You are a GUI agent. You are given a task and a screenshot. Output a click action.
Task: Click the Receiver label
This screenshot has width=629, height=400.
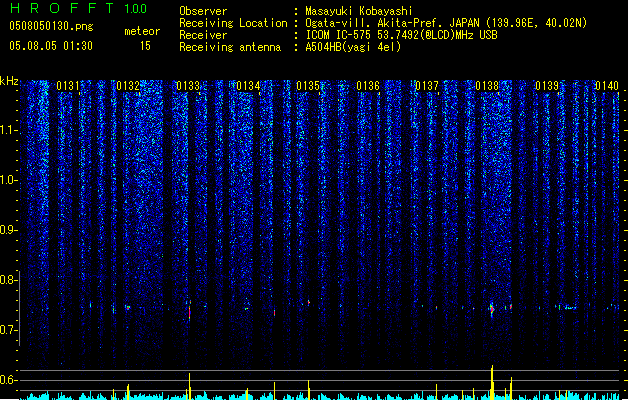click(203, 35)
